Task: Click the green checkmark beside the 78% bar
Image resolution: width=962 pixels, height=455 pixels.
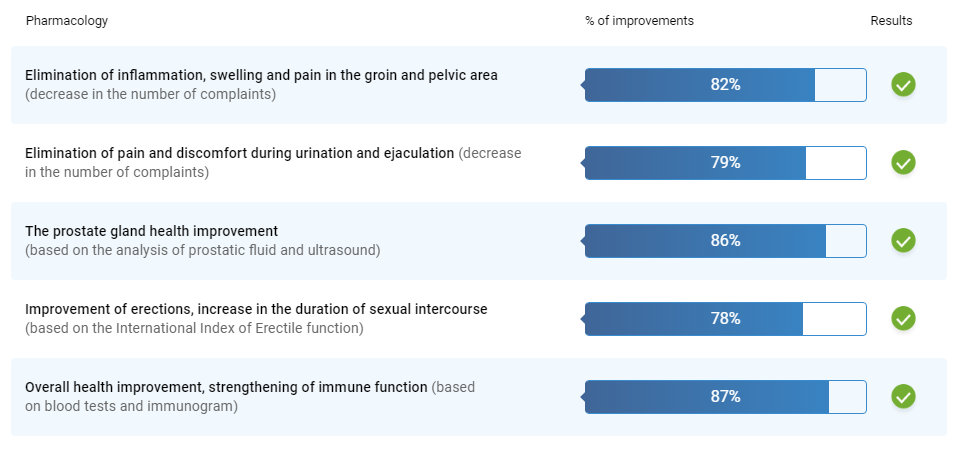Action: [903, 318]
